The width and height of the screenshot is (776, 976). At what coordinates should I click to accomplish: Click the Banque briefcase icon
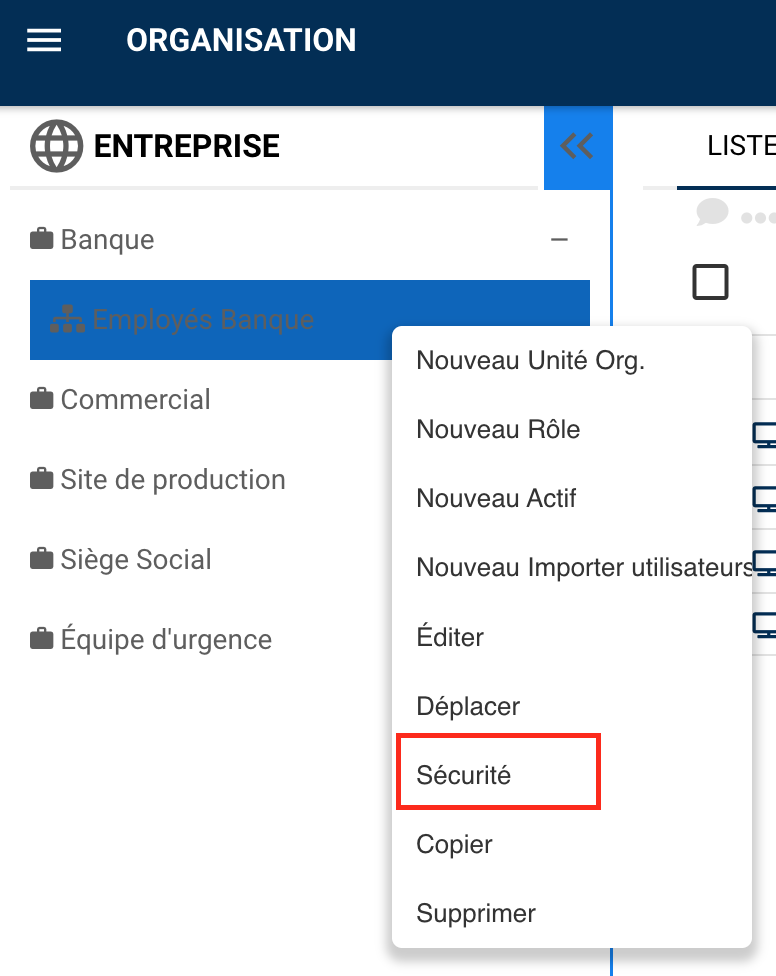42,240
